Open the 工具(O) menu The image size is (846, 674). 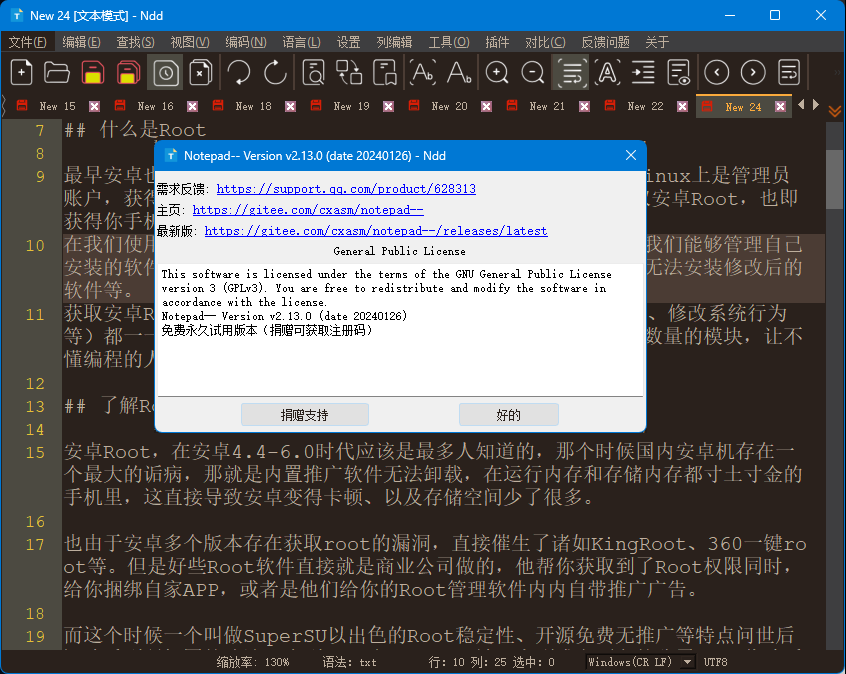449,42
